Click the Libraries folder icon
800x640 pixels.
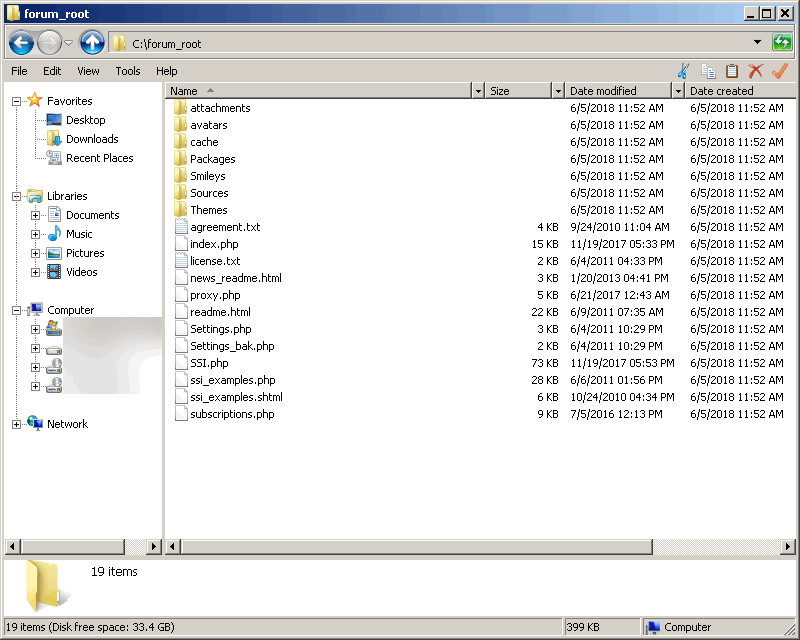click(x=35, y=196)
